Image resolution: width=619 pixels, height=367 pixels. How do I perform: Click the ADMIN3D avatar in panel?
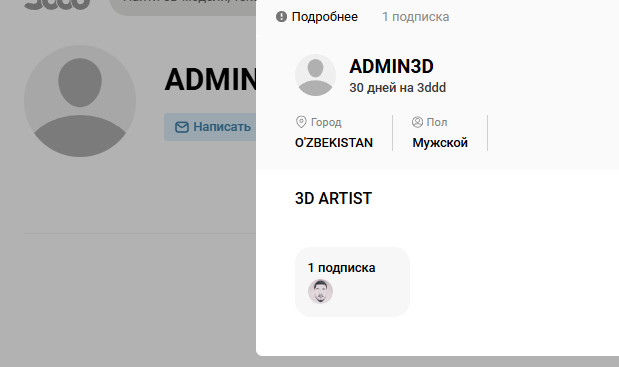point(315,75)
